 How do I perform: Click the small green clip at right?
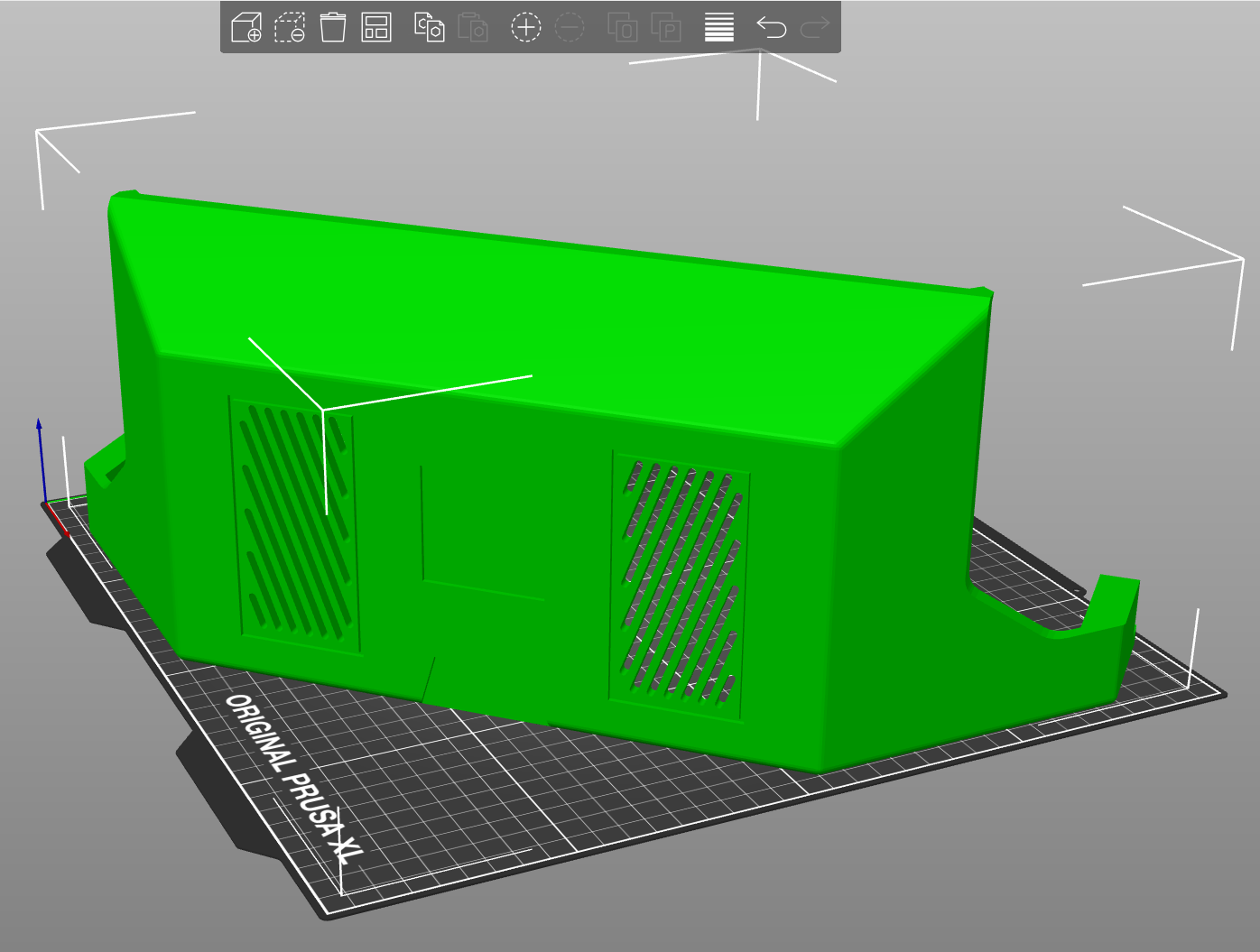tap(1112, 602)
